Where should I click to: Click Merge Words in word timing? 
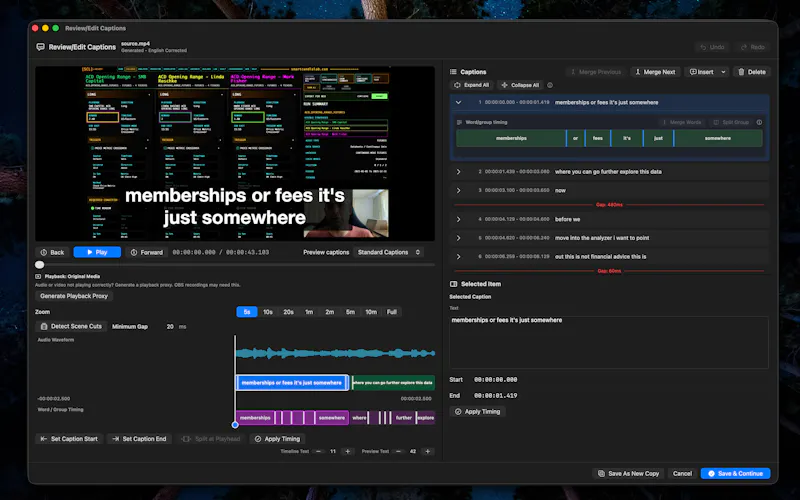click(x=680, y=122)
